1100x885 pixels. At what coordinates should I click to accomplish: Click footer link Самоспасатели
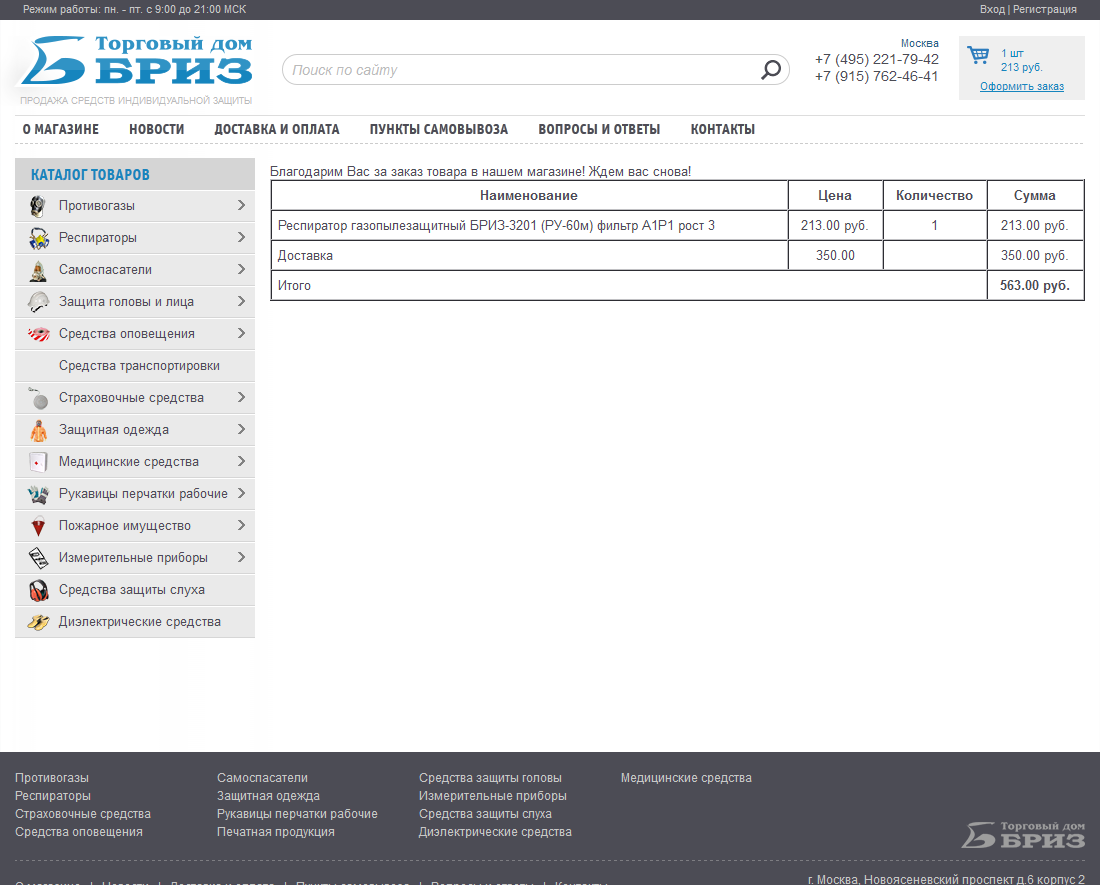pos(262,778)
